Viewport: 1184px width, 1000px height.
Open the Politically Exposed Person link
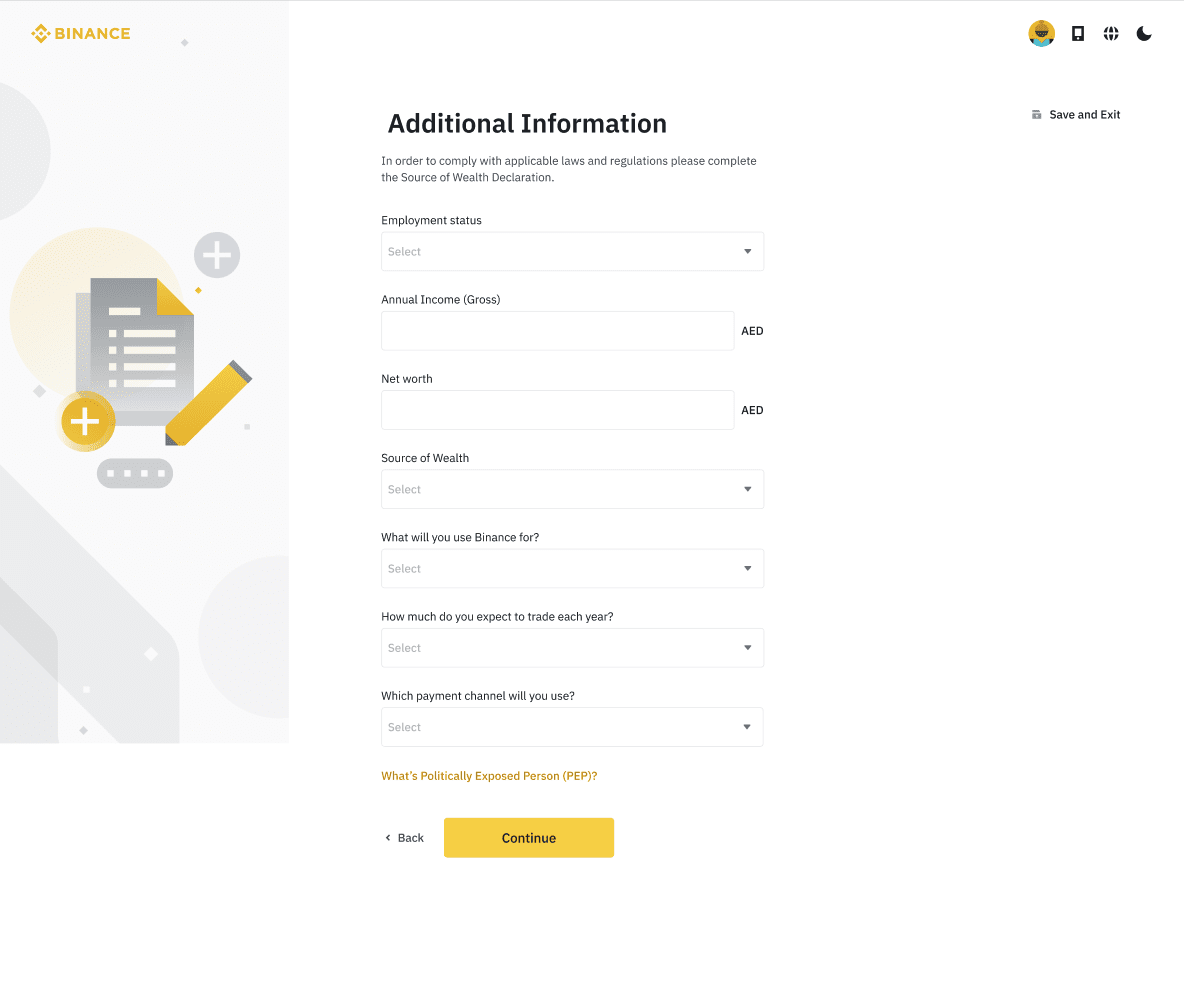point(489,776)
